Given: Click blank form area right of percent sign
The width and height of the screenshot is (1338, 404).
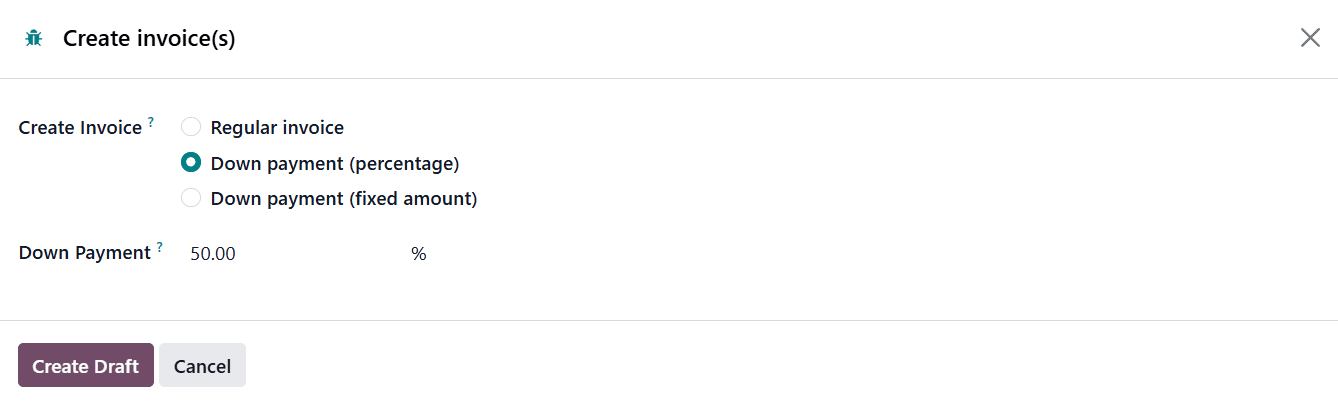Looking at the screenshot, I should coord(850,254).
